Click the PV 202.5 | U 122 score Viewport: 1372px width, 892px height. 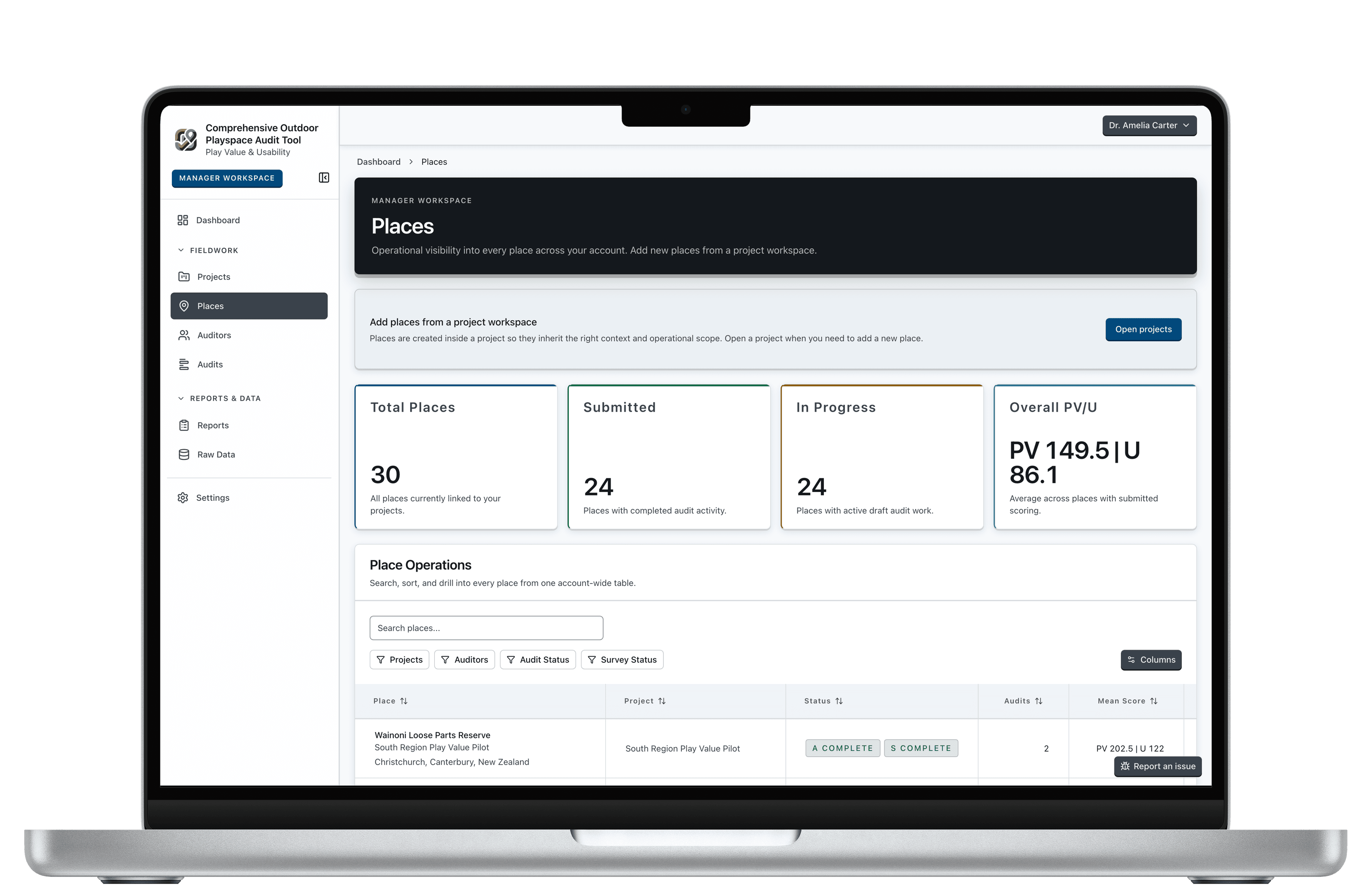pyautogui.click(x=1130, y=748)
